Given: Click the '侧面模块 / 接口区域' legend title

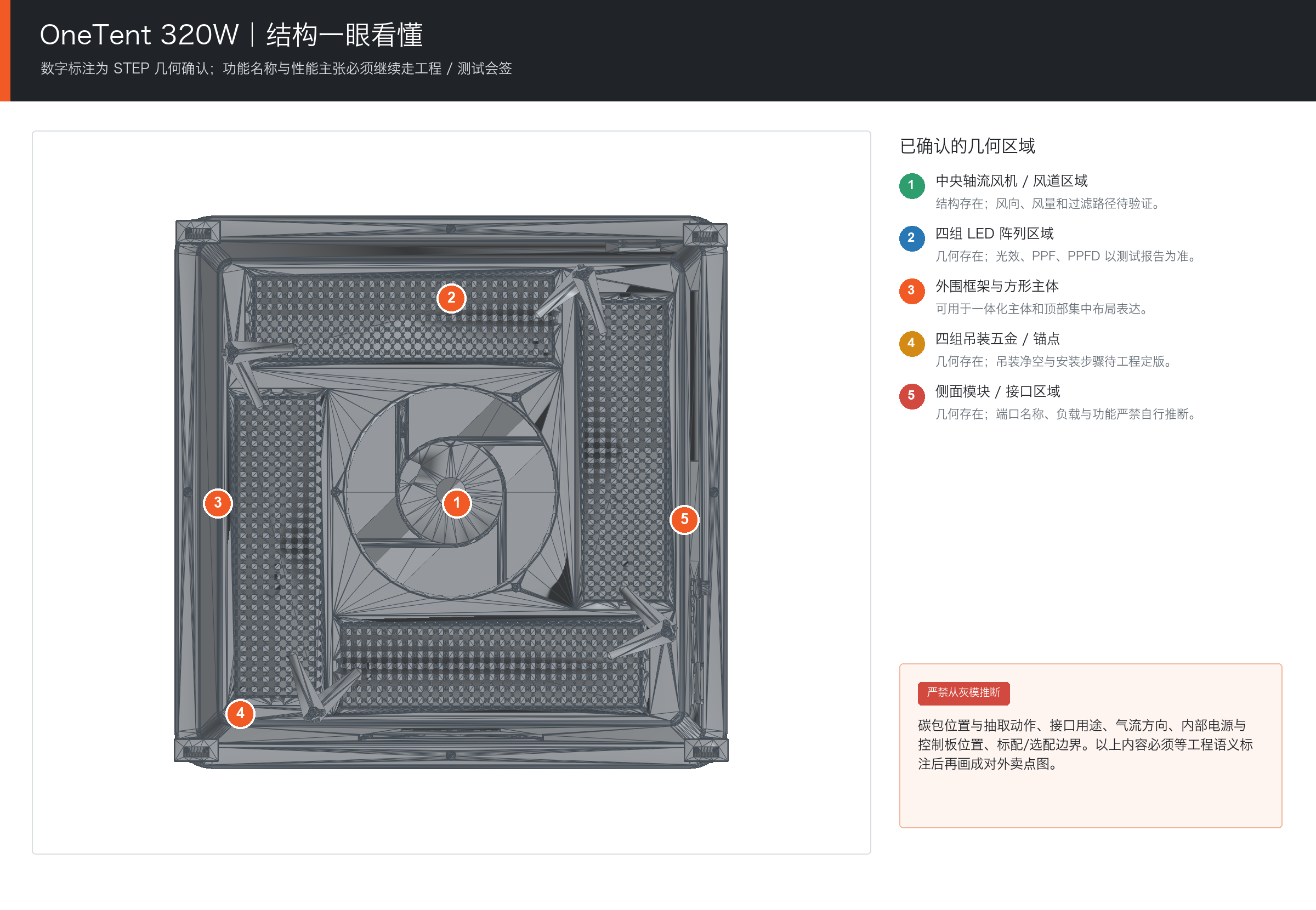Looking at the screenshot, I should 998,391.
